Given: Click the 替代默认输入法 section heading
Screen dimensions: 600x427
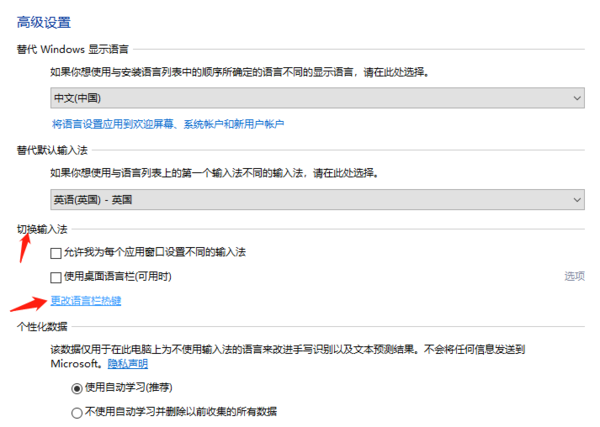Looking at the screenshot, I should (52, 150).
